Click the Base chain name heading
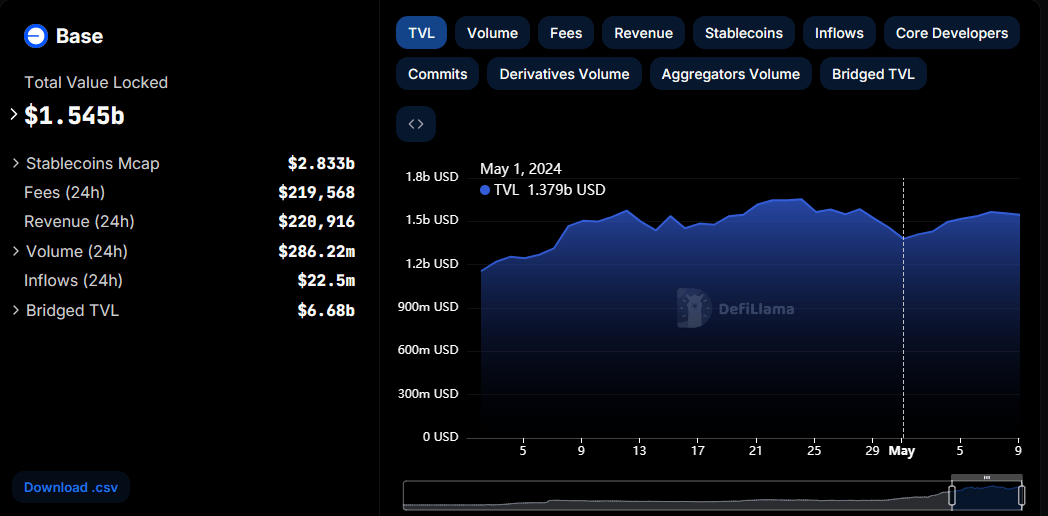The image size is (1048, 516). pyautogui.click(x=80, y=36)
